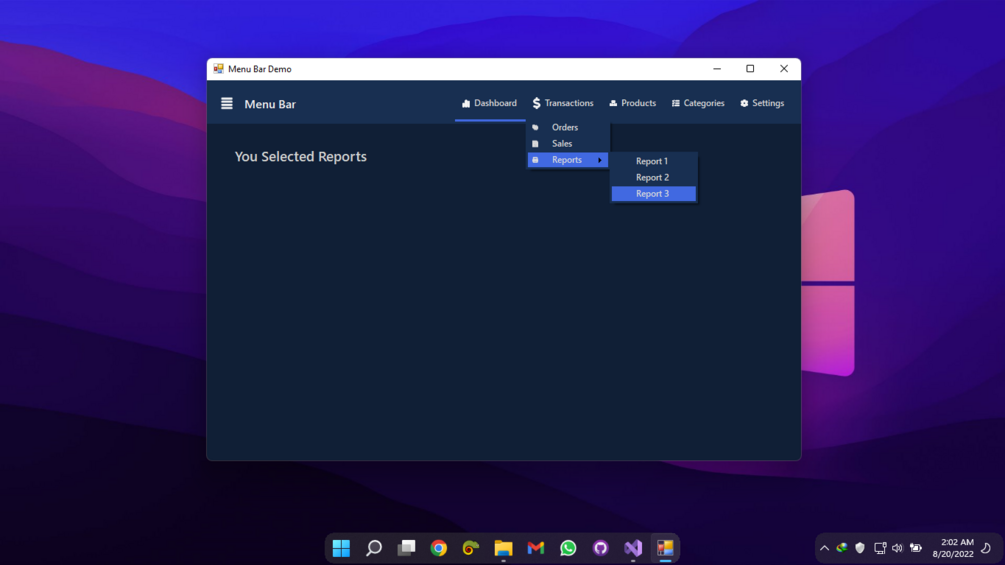1005x565 pixels.
Task: Click the Categories list icon
Action: click(x=676, y=103)
